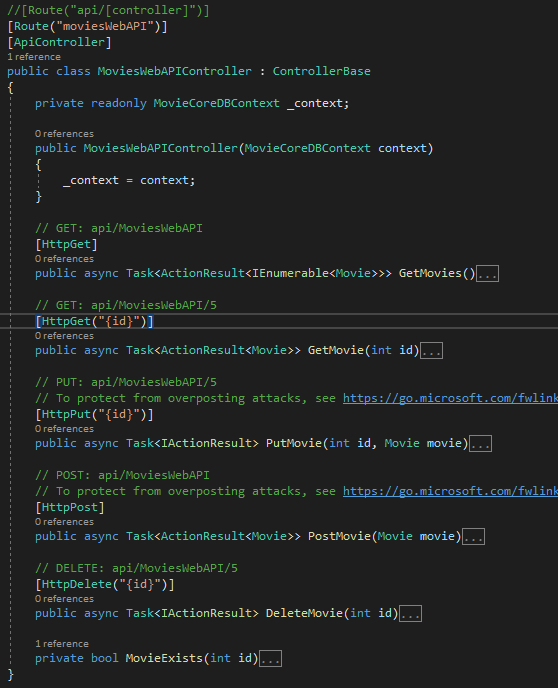Click the MovieCoreDBContext type in field declaration
The image size is (558, 688).
216,104
